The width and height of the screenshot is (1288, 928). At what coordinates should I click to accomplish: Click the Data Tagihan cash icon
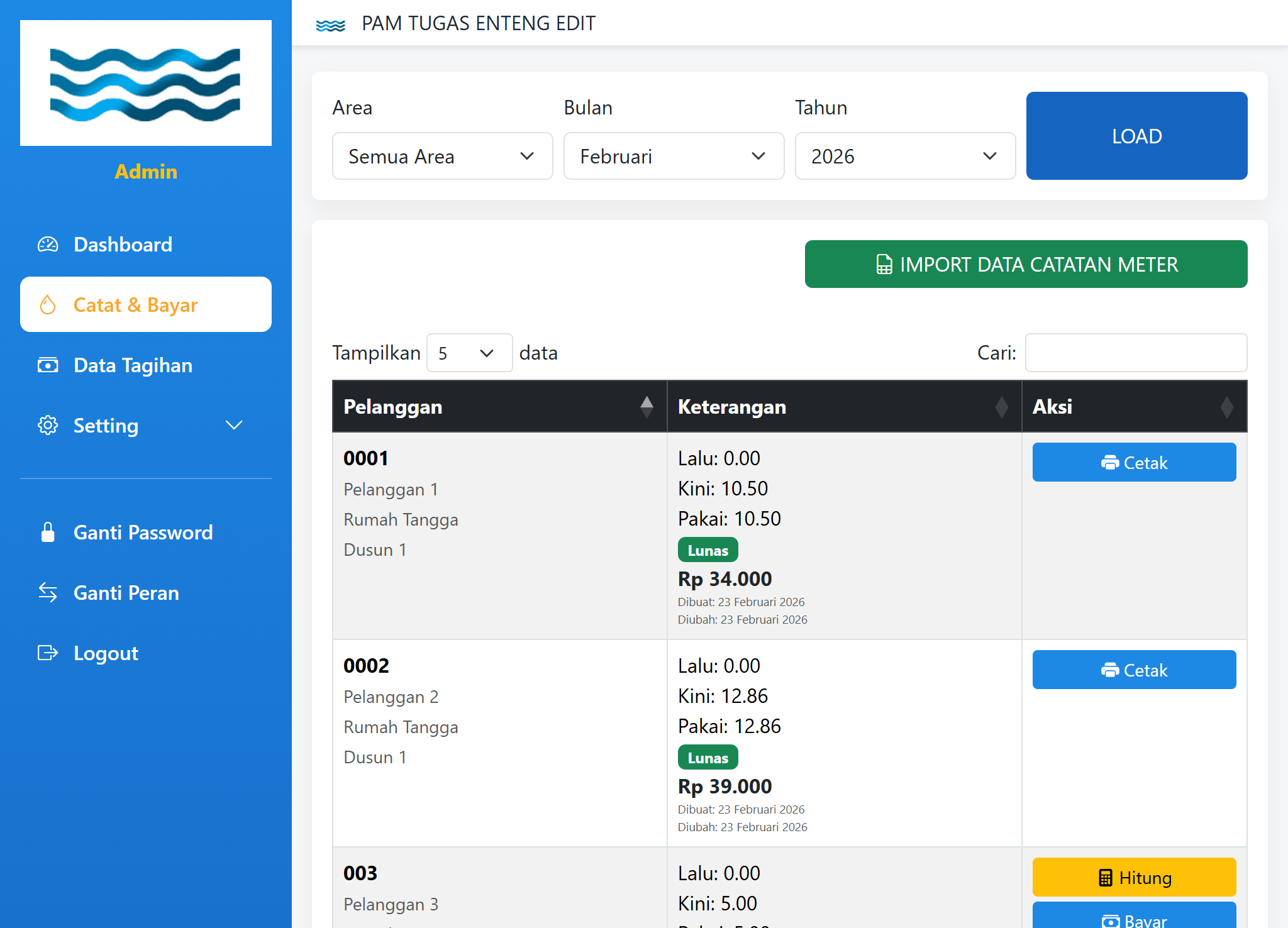pos(48,365)
